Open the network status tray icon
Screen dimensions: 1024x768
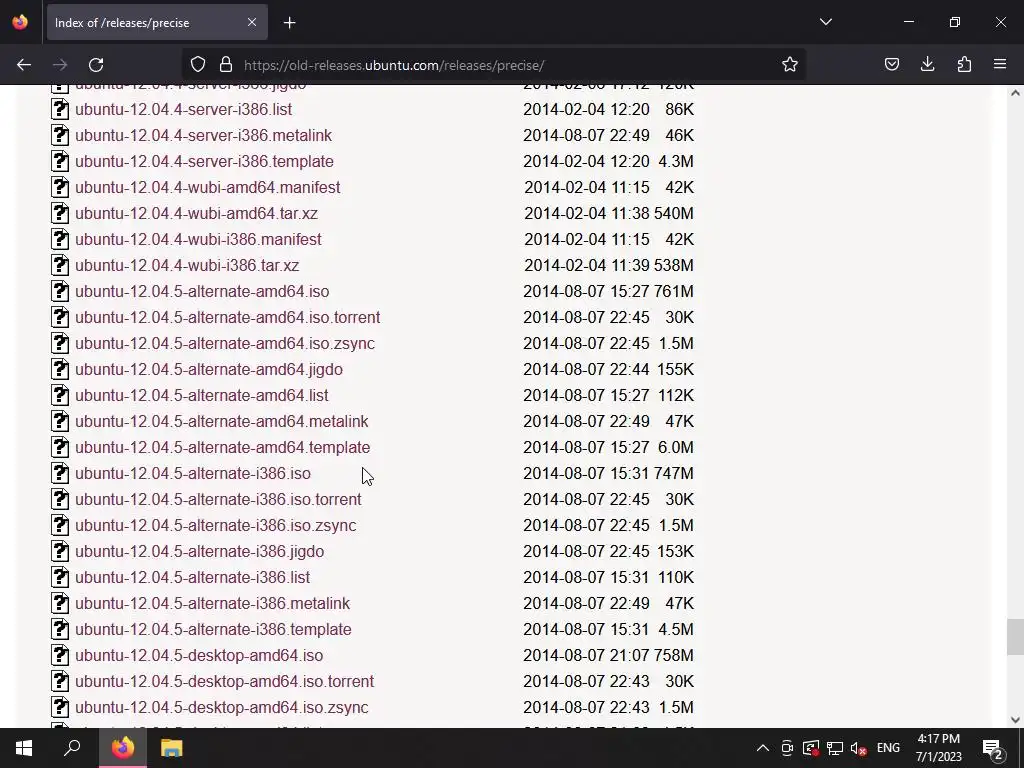(835, 748)
